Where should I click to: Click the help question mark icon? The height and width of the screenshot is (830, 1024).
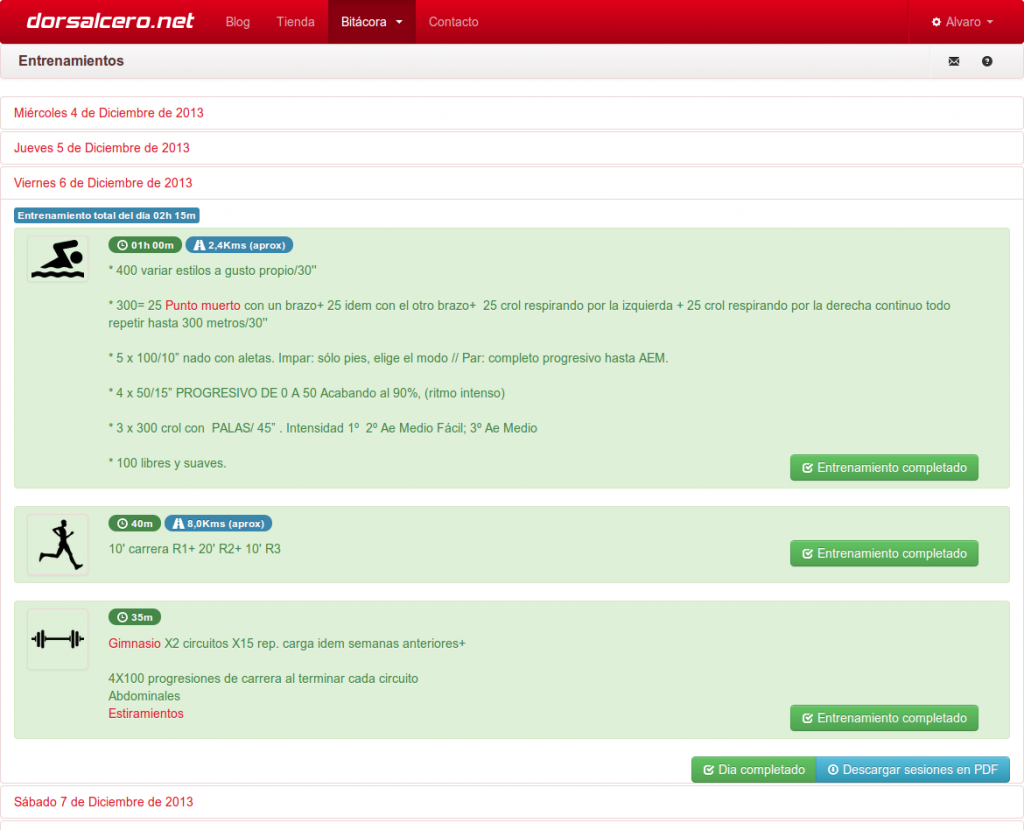point(987,61)
